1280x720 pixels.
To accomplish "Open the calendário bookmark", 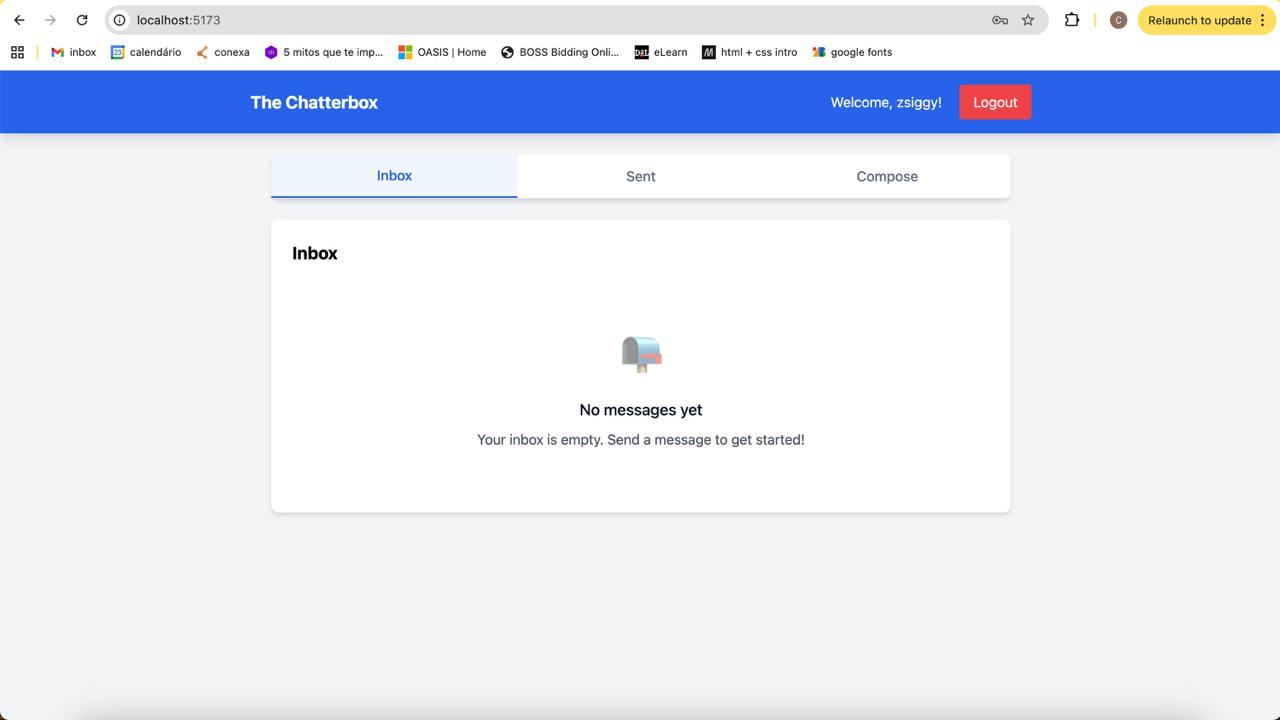I will tap(146, 52).
